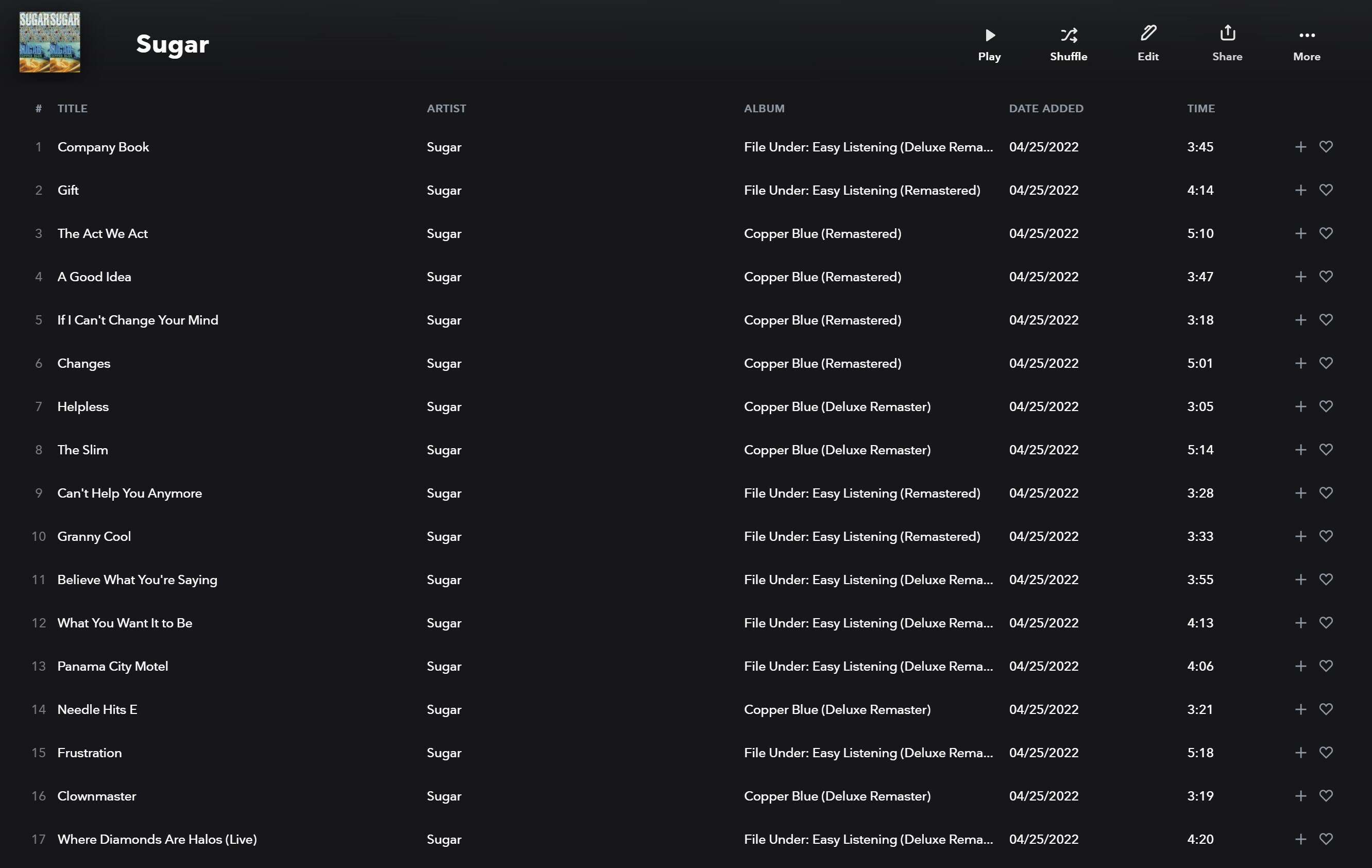Sort by DATE ADDED column header
Image resolution: width=1372 pixels, height=868 pixels.
point(1046,108)
